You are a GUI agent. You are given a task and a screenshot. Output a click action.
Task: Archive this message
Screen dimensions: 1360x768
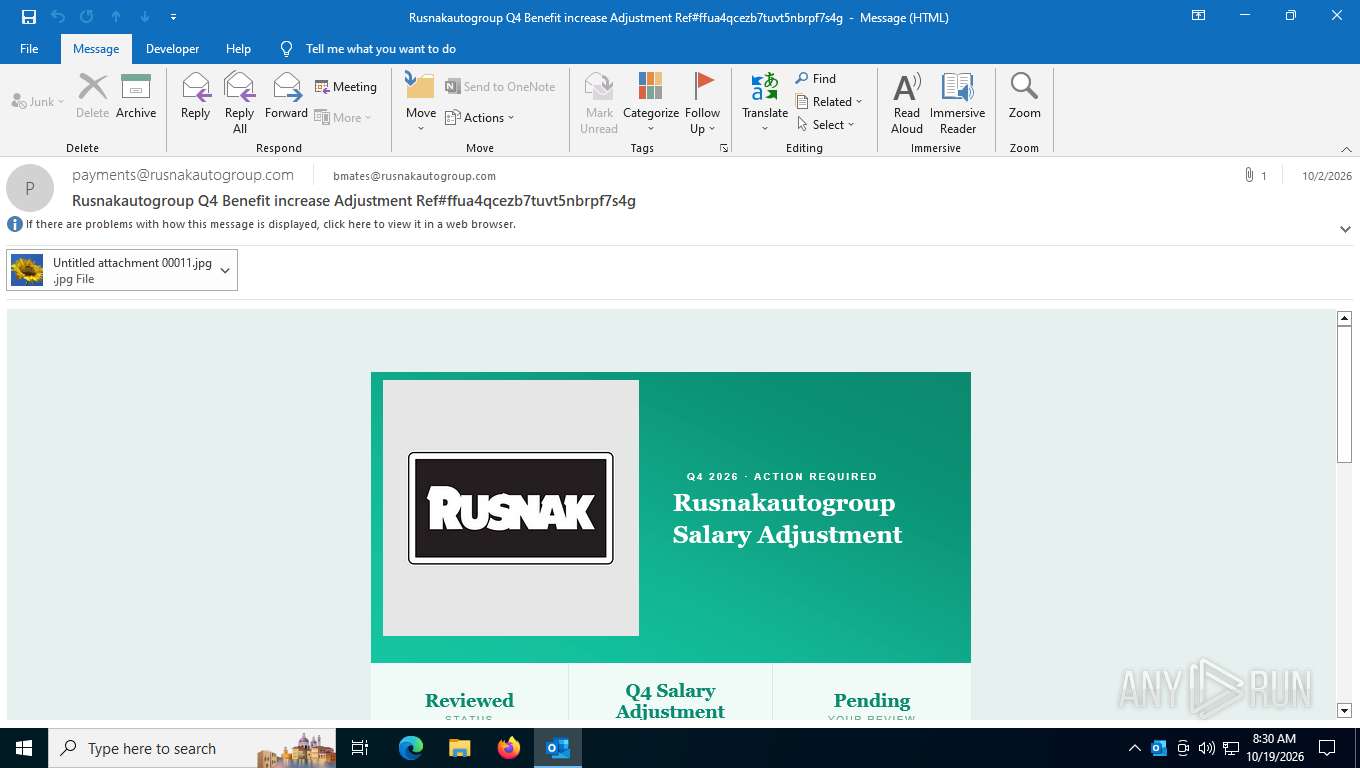click(136, 97)
